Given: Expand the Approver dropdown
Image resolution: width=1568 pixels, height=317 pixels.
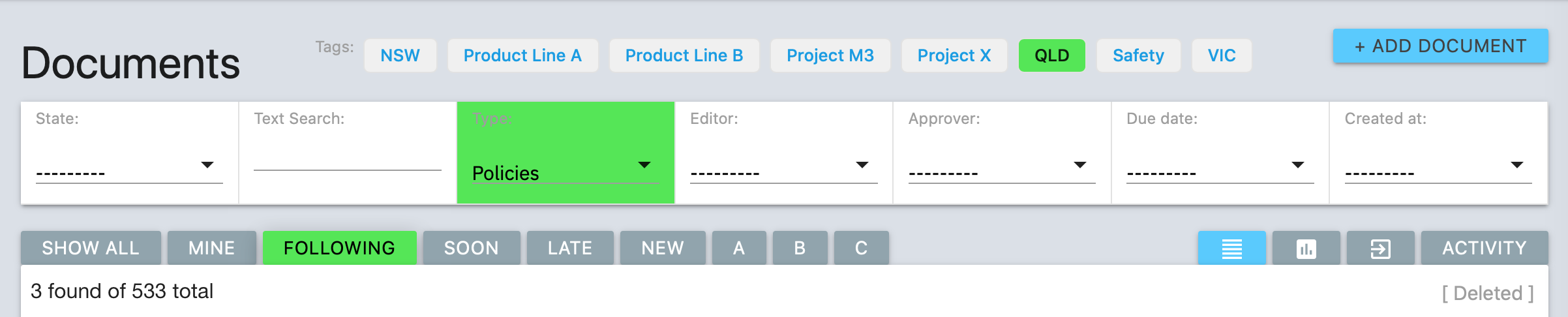Looking at the screenshot, I should pyautogui.click(x=1002, y=170).
